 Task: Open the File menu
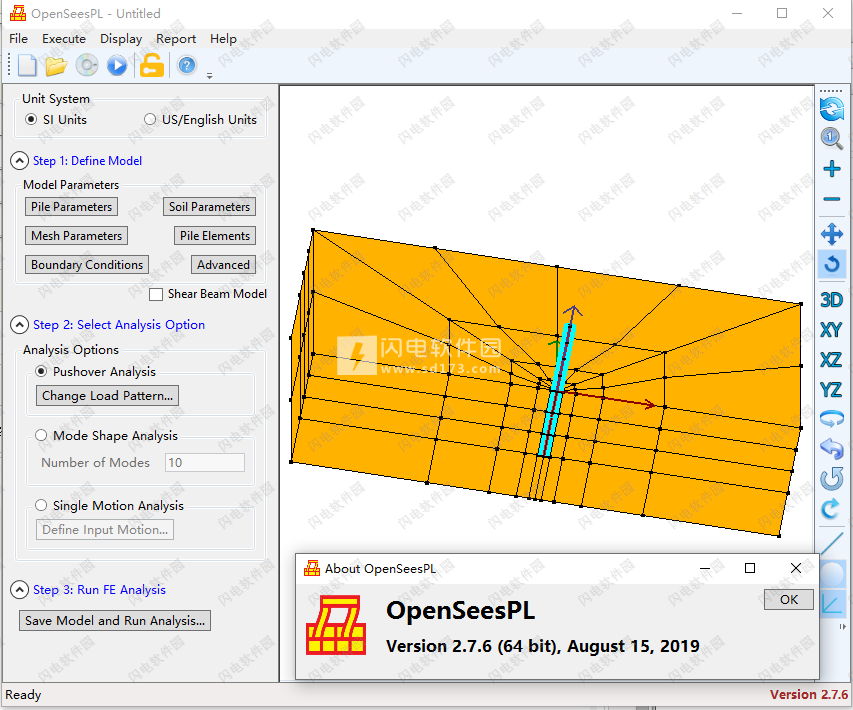click(x=18, y=39)
